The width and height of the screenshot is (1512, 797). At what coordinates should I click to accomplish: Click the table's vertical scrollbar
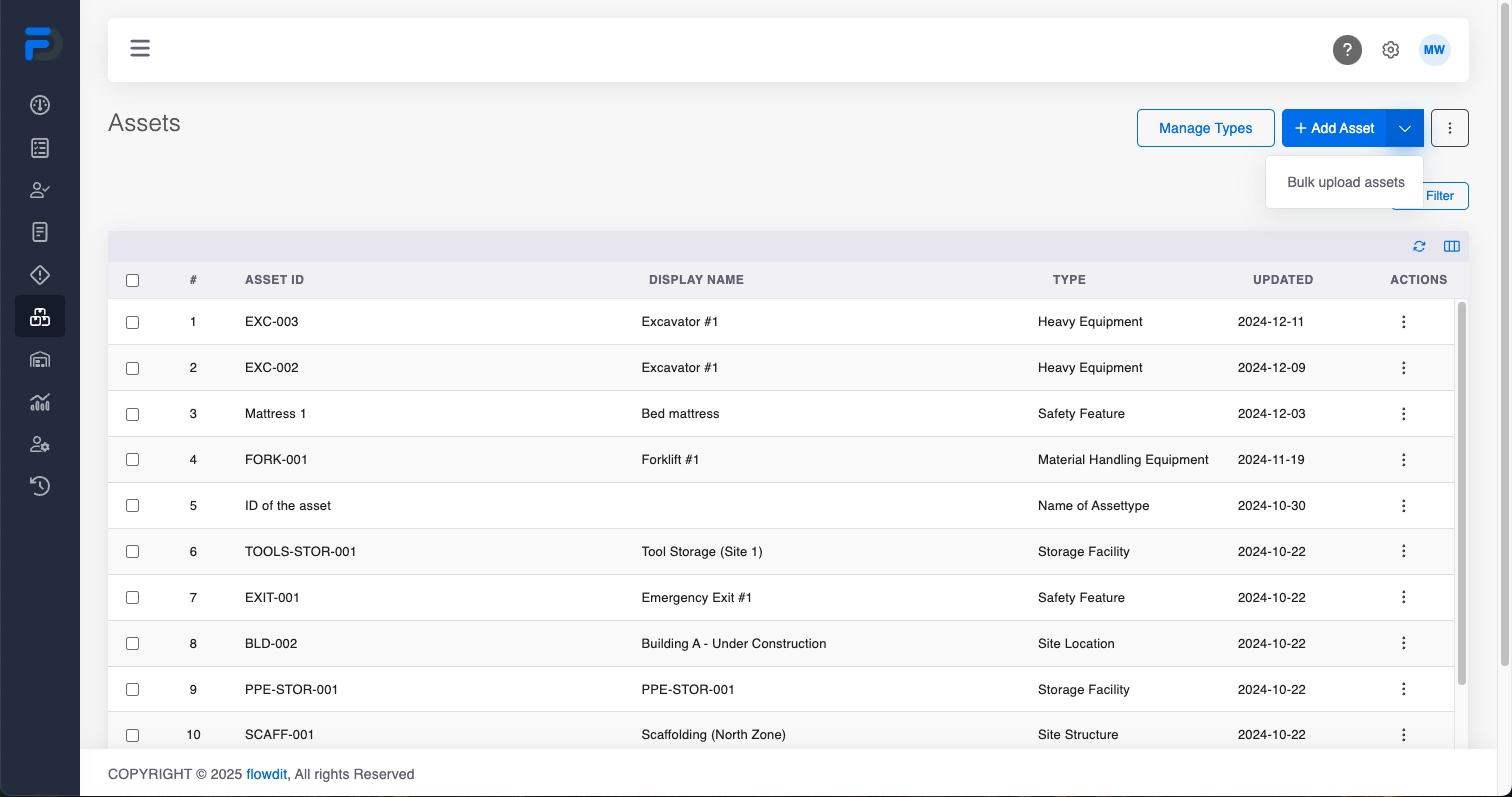pos(1461,492)
